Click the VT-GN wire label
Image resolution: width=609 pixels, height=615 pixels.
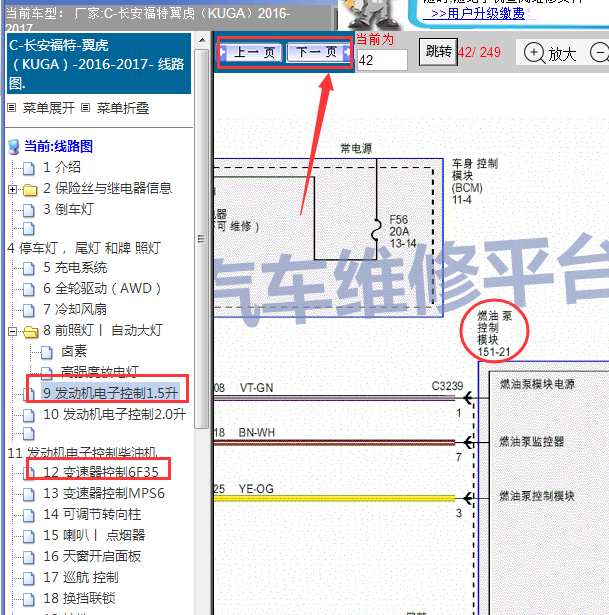click(x=256, y=388)
